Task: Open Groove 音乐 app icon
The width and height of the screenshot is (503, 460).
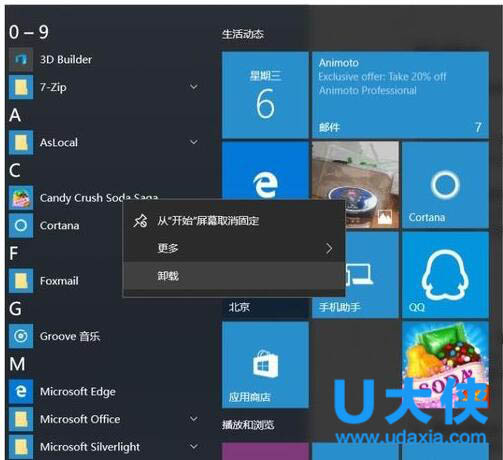Action: coord(21,336)
